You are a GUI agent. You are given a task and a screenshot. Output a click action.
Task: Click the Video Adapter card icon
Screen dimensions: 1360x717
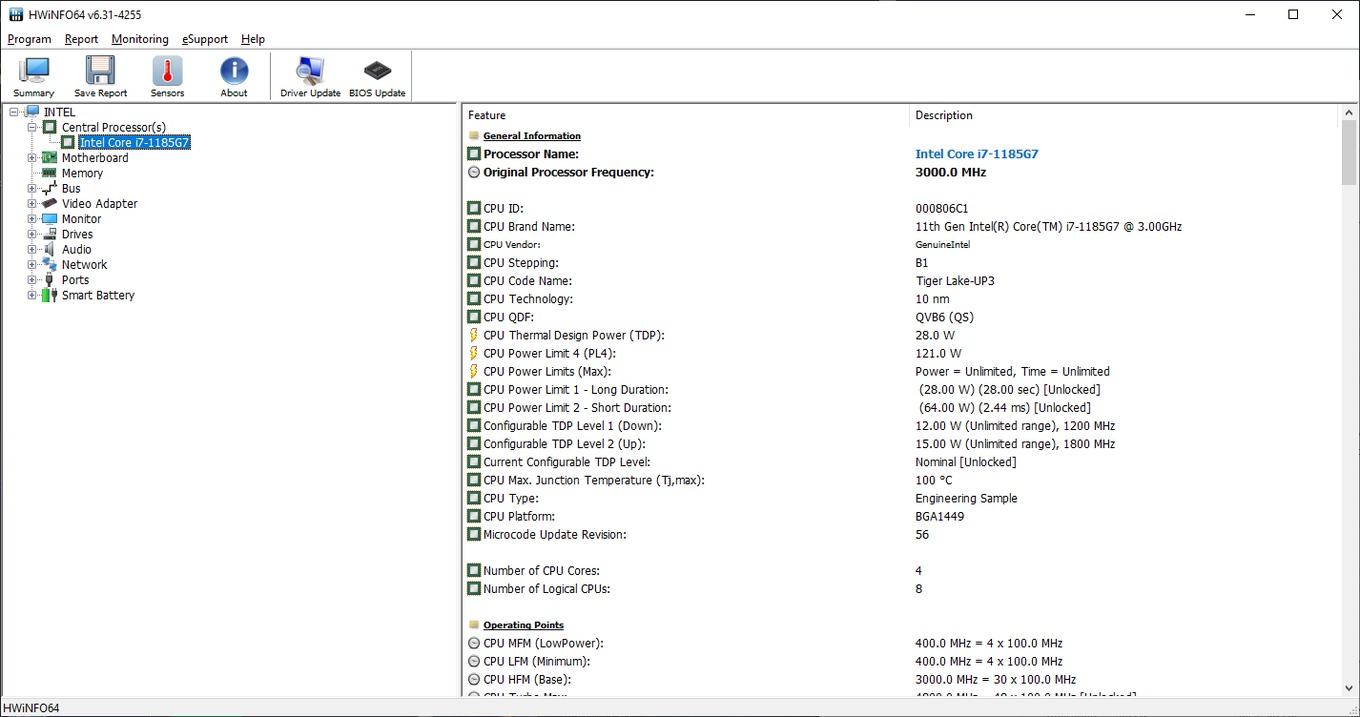point(49,203)
